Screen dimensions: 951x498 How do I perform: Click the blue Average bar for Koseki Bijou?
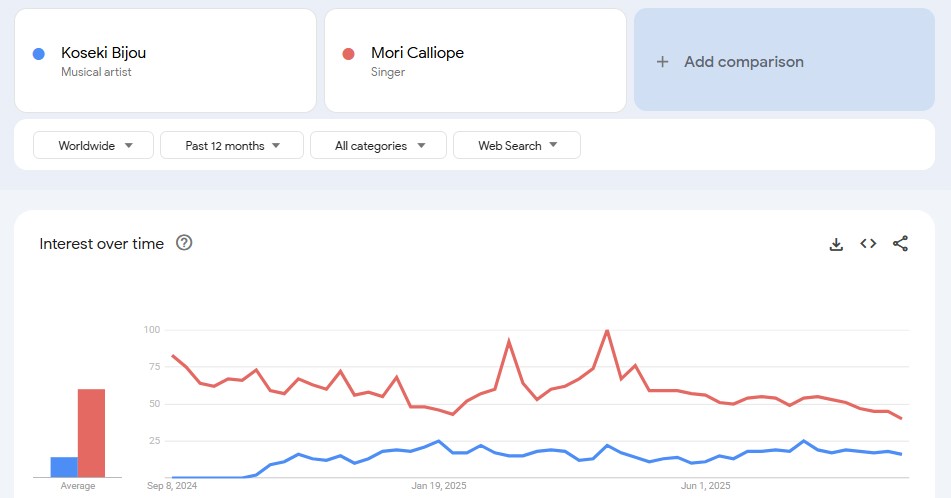pos(64,467)
